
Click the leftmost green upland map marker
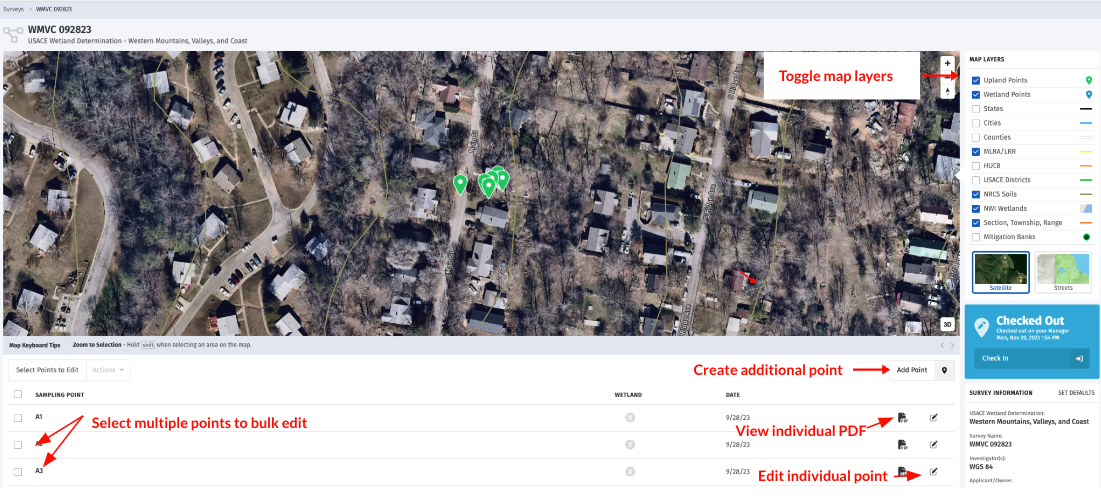(x=460, y=183)
